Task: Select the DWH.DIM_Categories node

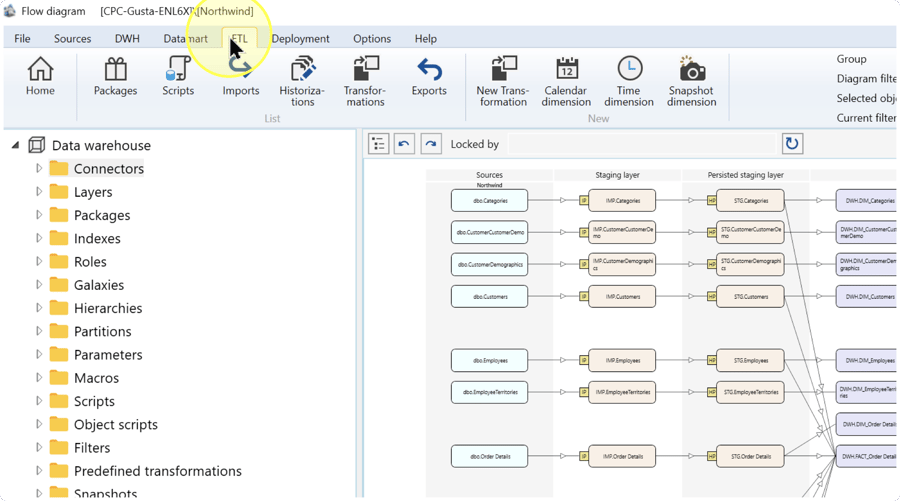Action: [x=866, y=200]
